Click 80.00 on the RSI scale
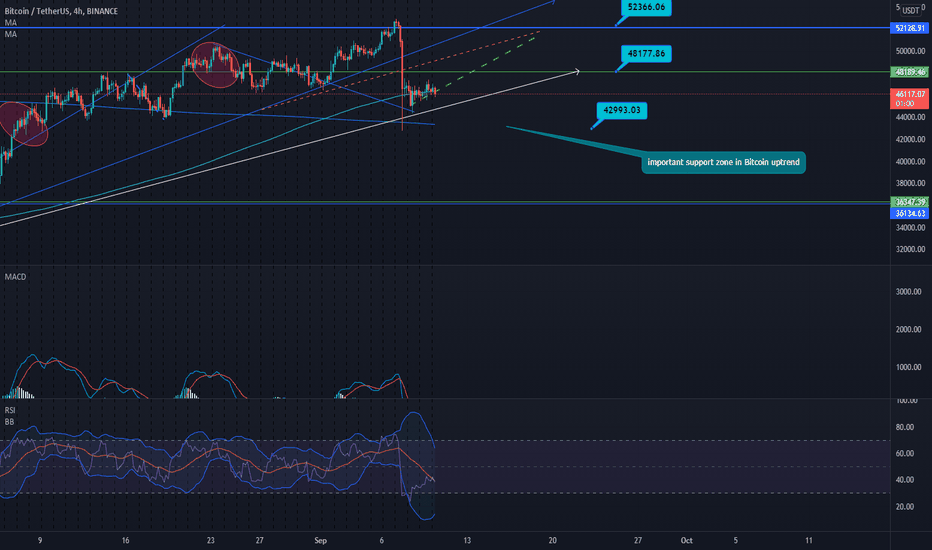This screenshot has width=932, height=550. click(905, 427)
